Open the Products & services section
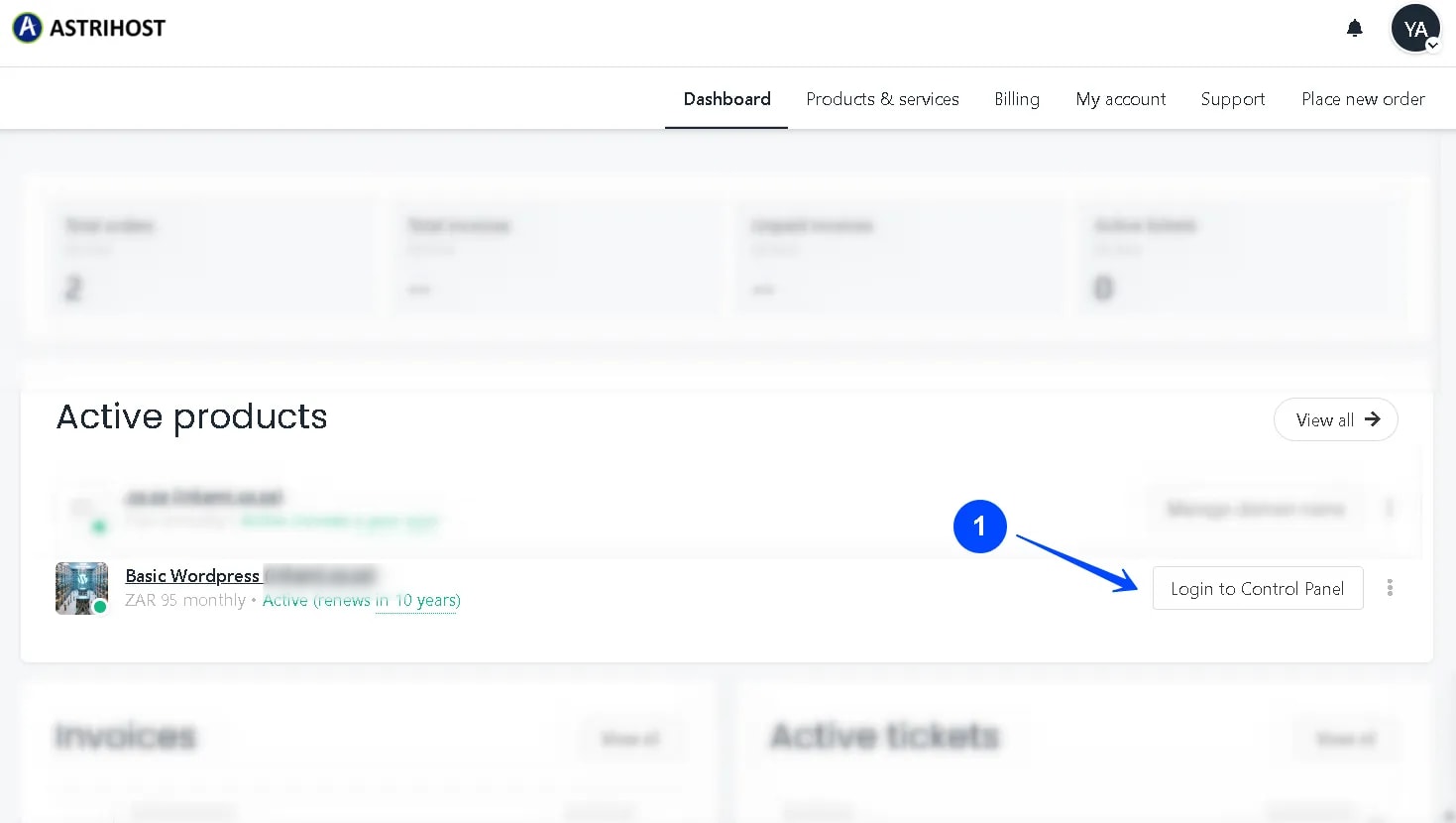Screen dimensions: 1456x823 coord(882,98)
